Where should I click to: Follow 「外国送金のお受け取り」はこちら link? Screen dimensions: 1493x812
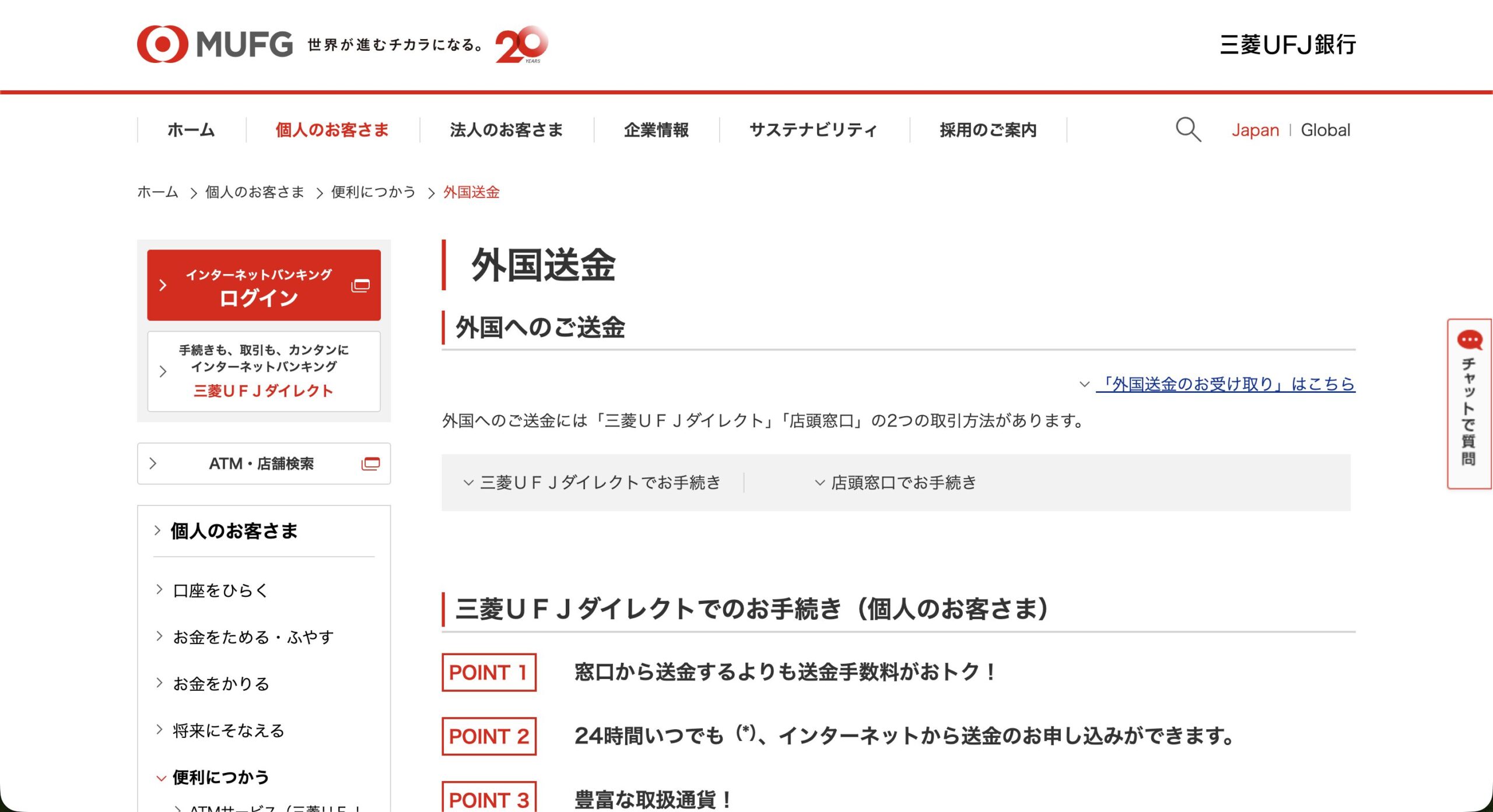pyautogui.click(x=1225, y=384)
